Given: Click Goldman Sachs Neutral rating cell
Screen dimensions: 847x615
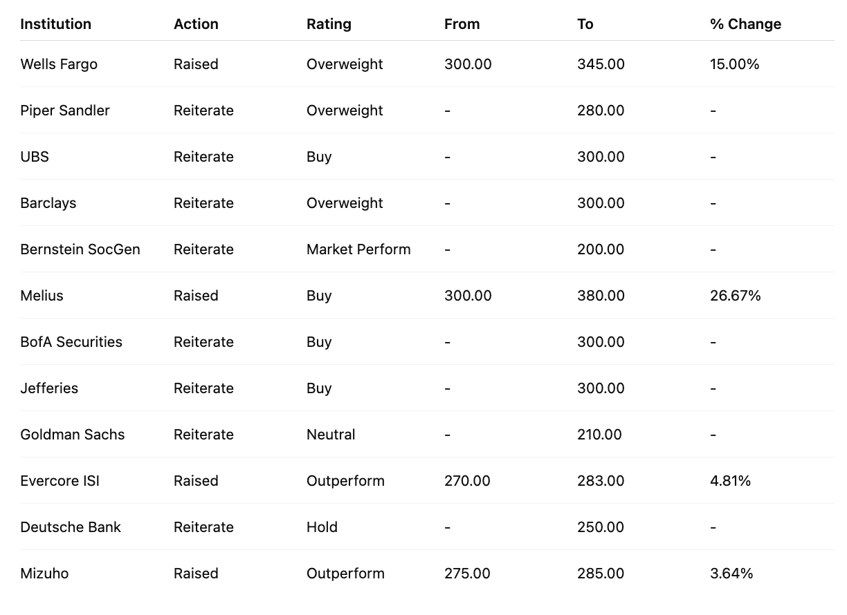Looking at the screenshot, I should (x=331, y=434).
